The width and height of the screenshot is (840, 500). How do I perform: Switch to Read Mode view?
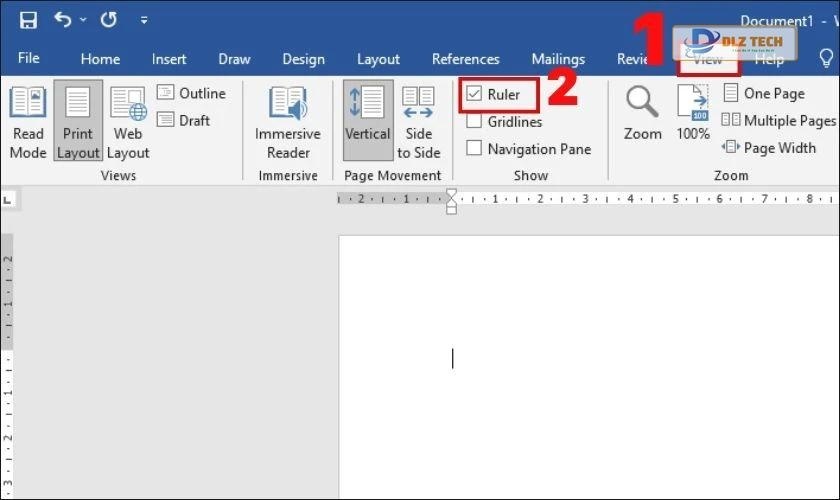point(28,122)
